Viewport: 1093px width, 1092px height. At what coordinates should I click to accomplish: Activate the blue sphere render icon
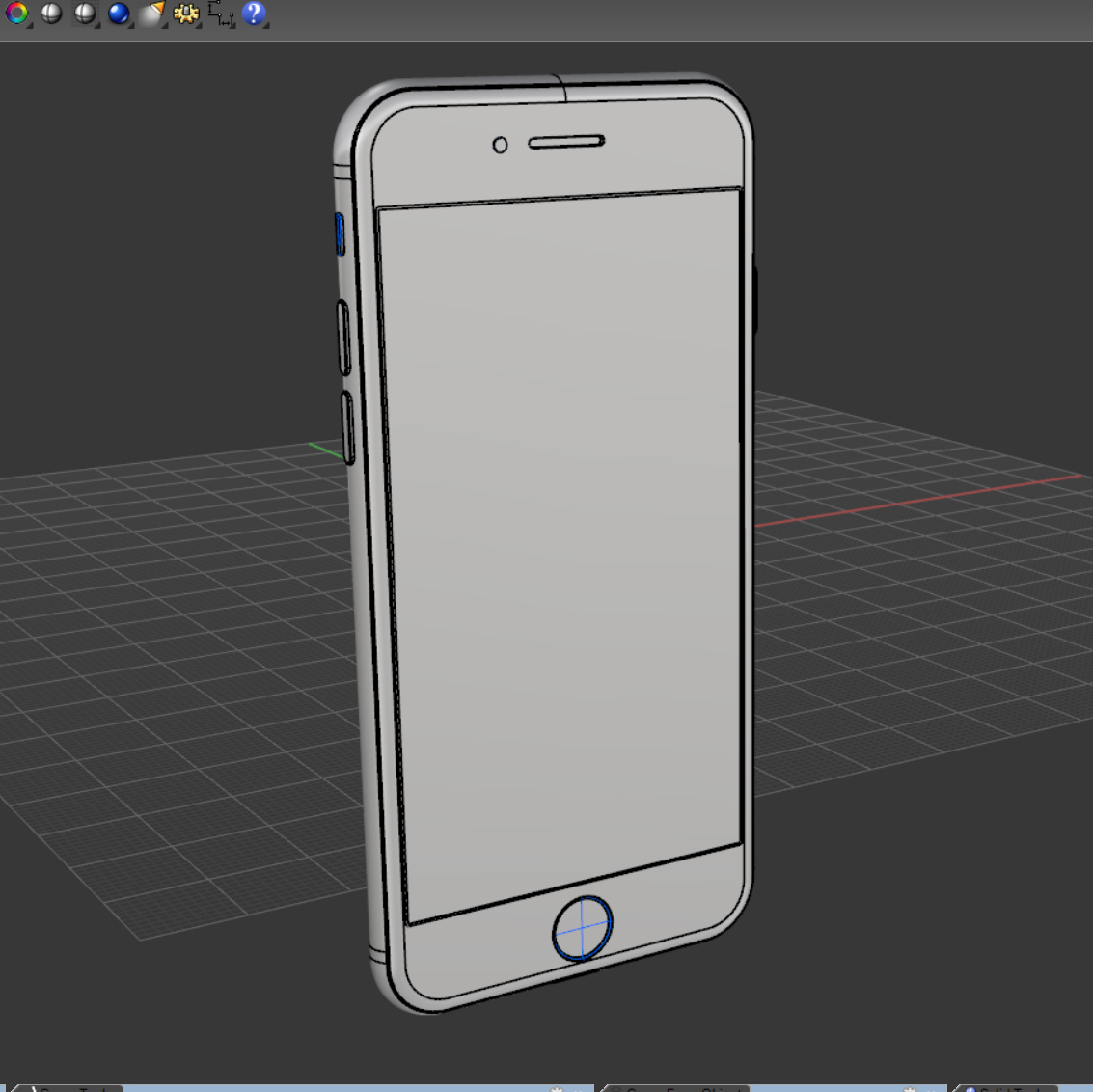119,13
